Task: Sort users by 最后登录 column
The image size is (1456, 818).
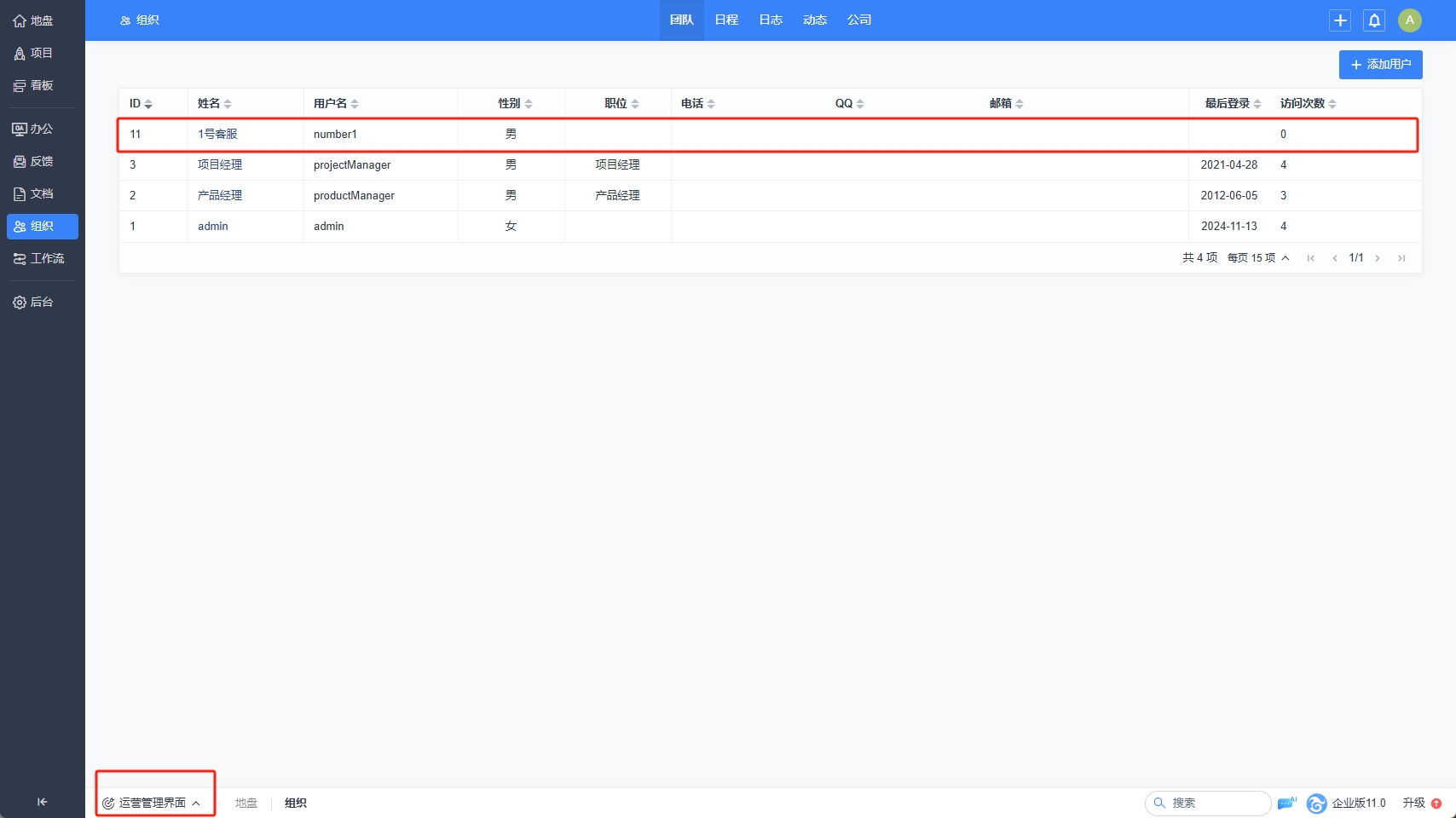Action: [x=1233, y=104]
